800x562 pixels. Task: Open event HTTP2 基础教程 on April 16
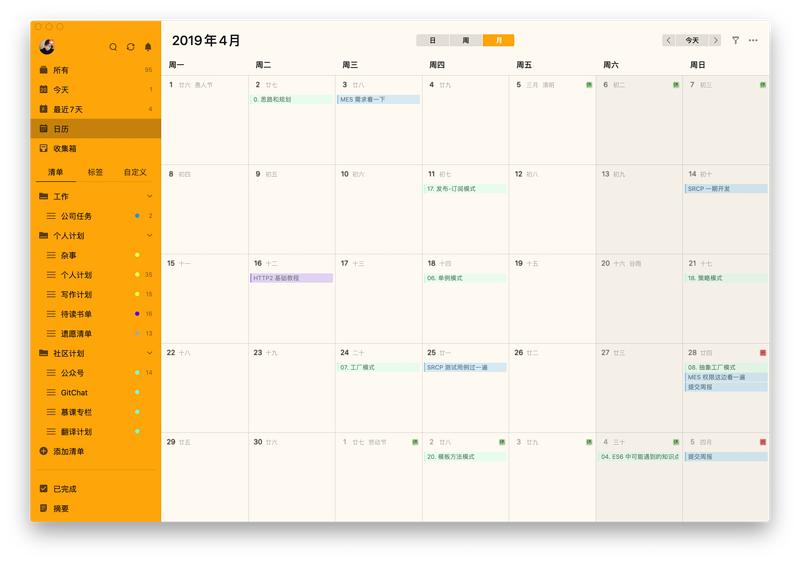(x=291, y=278)
